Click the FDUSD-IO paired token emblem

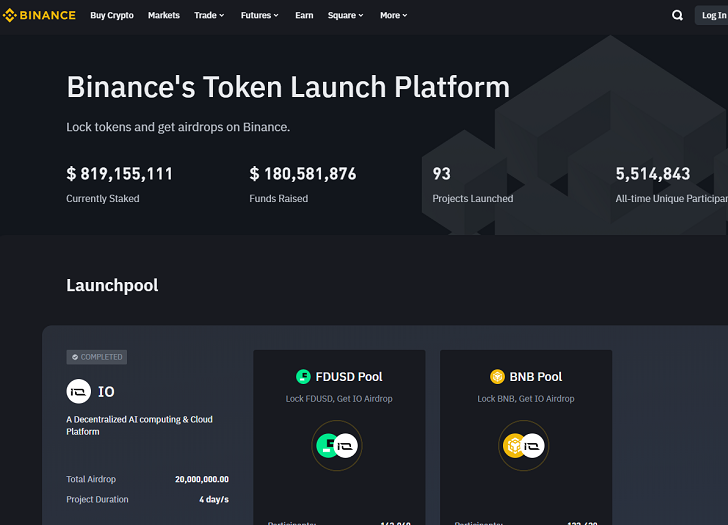337,446
